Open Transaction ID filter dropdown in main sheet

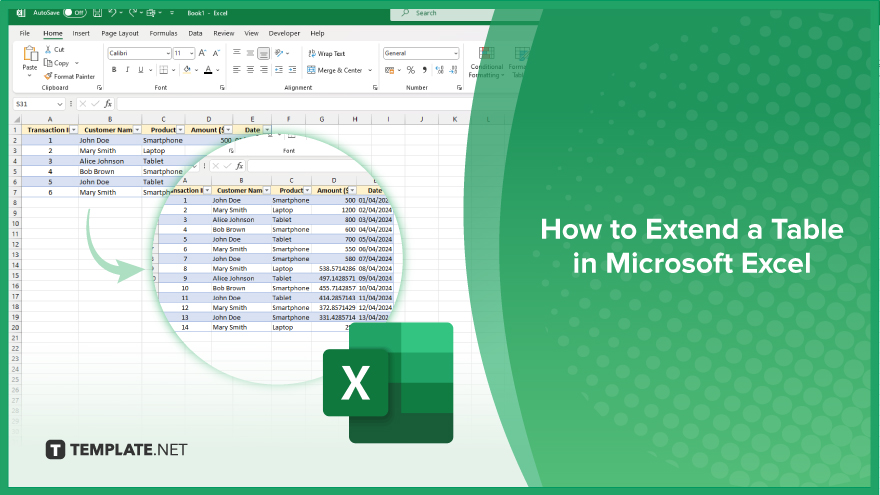tap(74, 130)
